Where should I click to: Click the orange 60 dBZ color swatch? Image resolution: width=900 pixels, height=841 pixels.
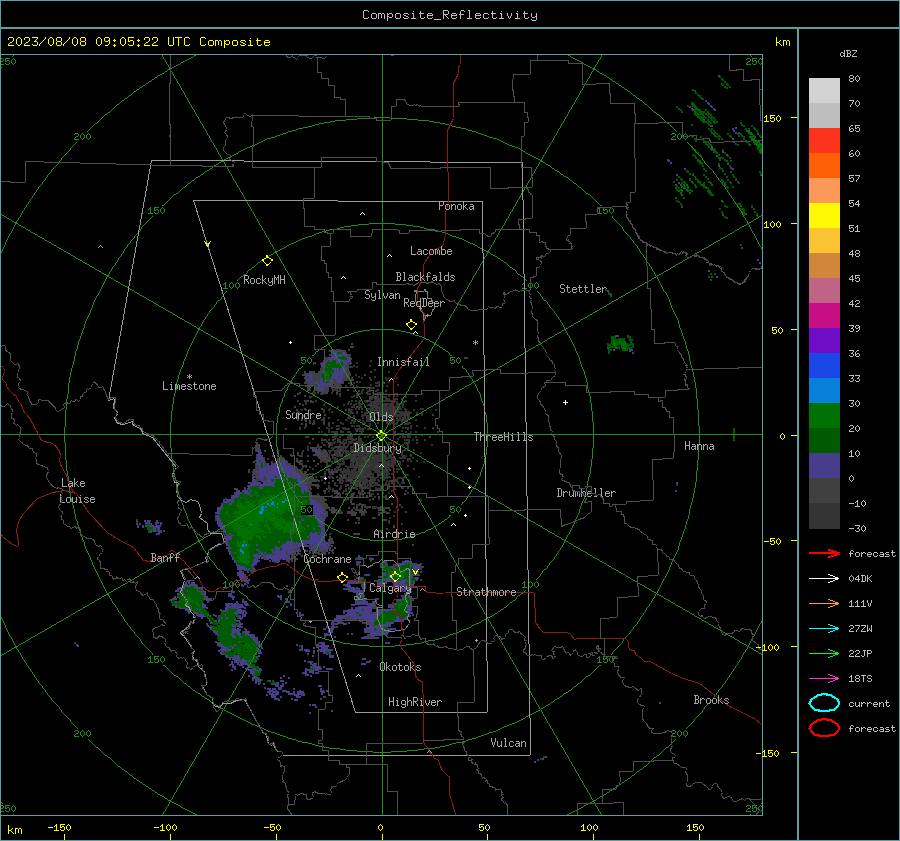click(x=824, y=165)
